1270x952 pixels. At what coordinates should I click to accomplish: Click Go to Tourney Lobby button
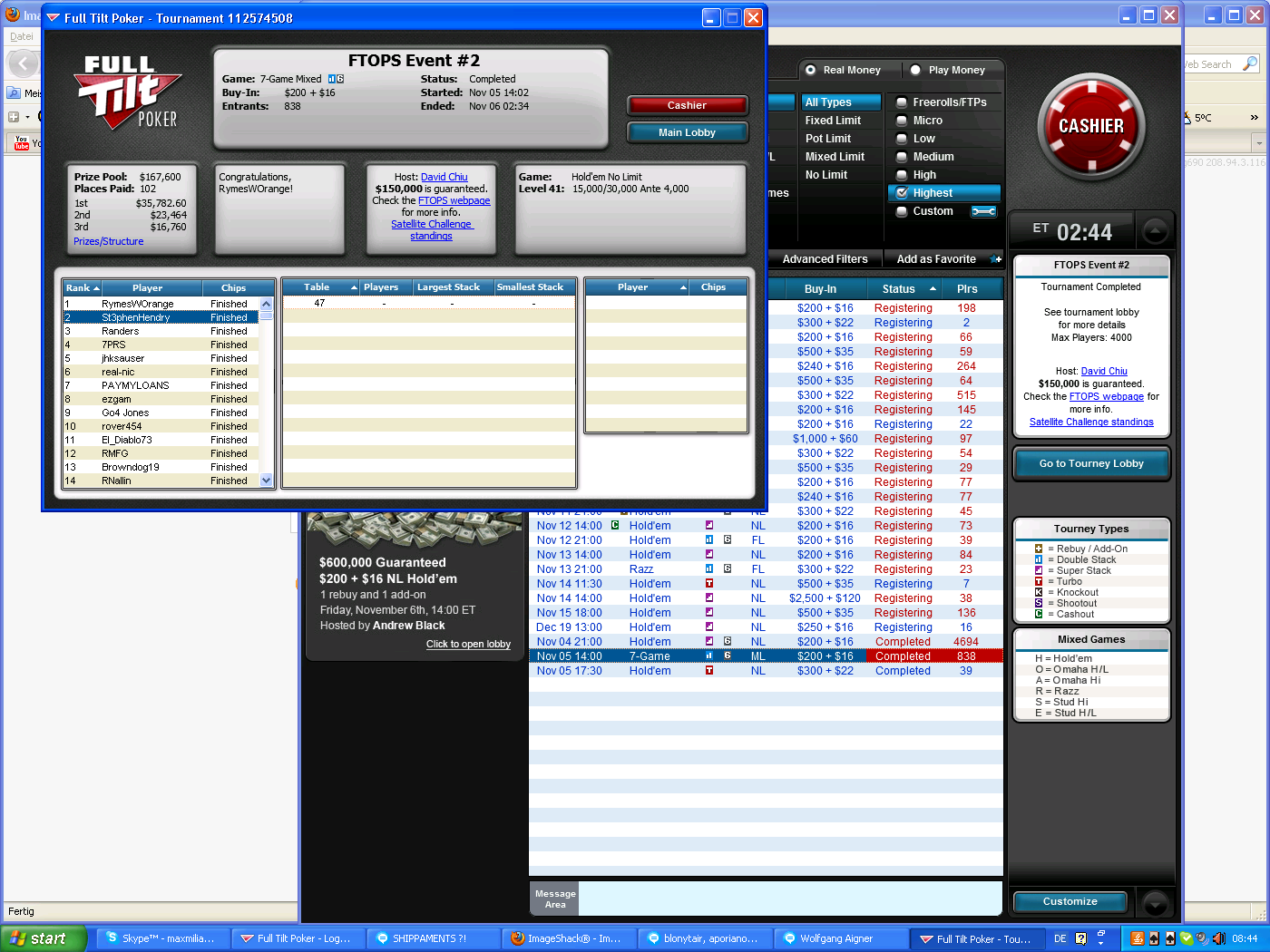click(1091, 463)
